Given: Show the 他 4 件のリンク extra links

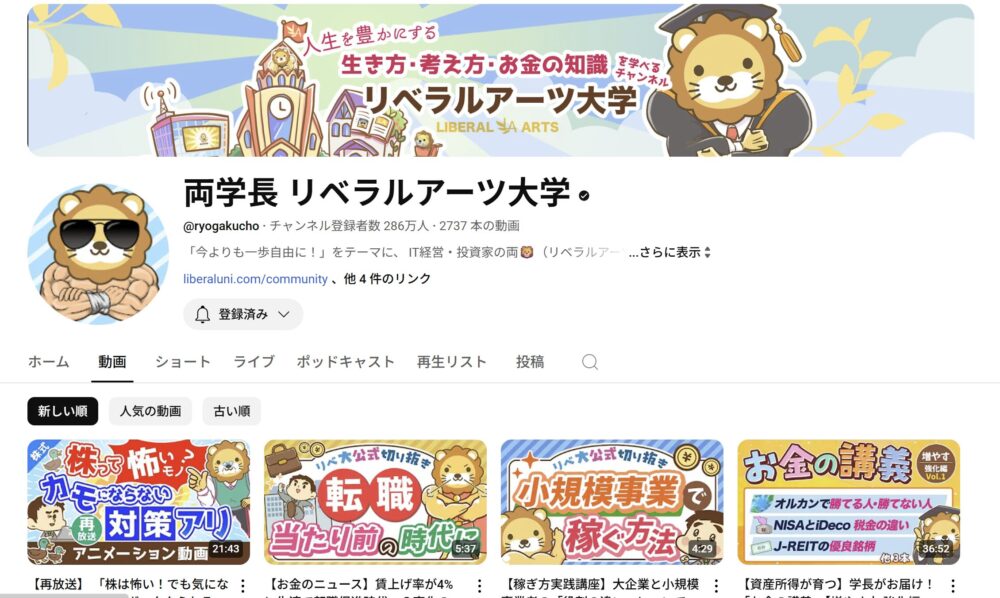Looking at the screenshot, I should 387,279.
